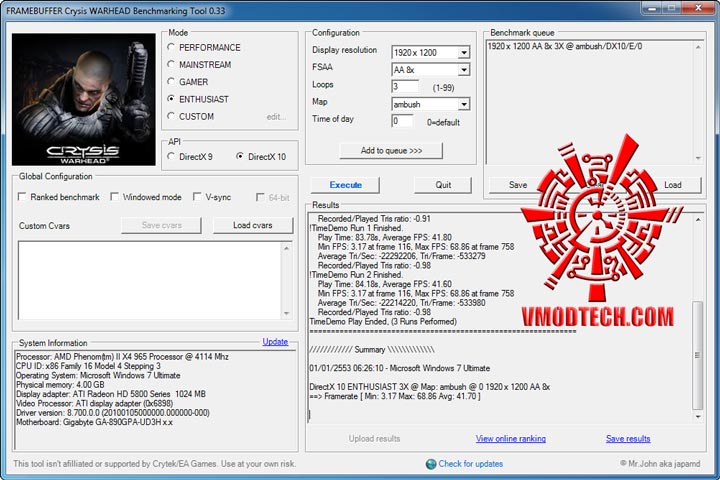Viewport: 720px width, 480px height.
Task: Click the Time of day input field
Action: (x=402, y=121)
